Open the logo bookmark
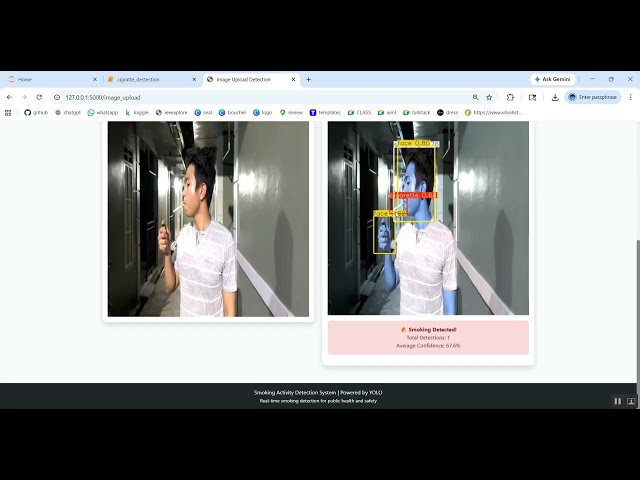The height and width of the screenshot is (480, 640). [x=262, y=113]
